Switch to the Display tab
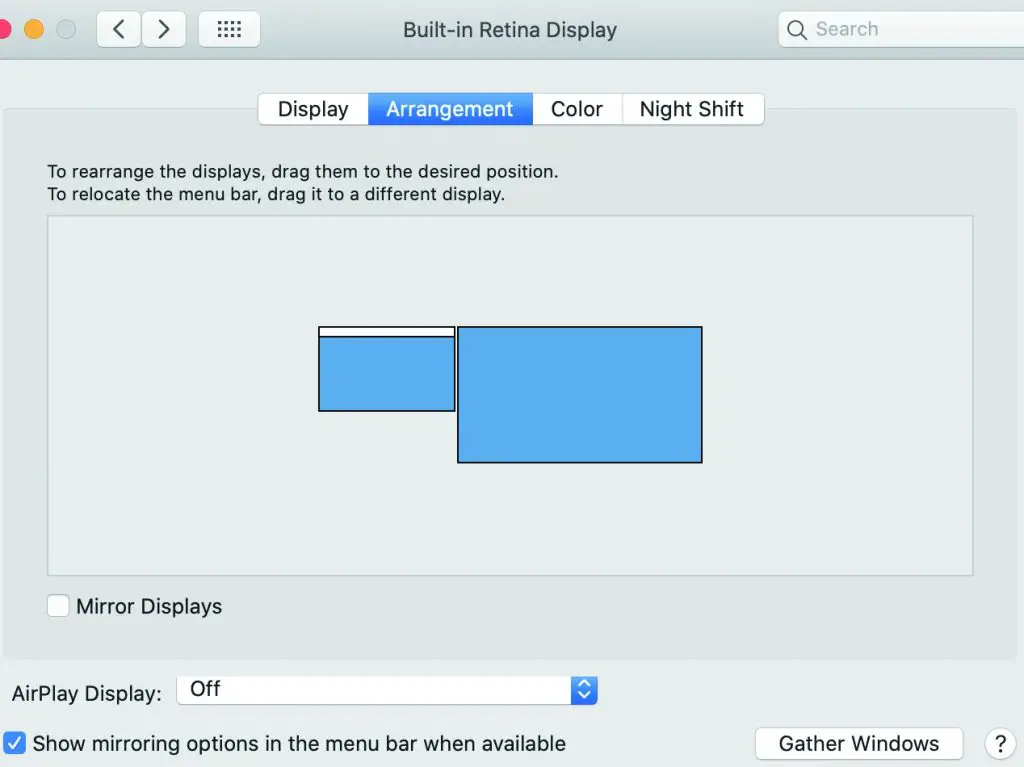 313,109
